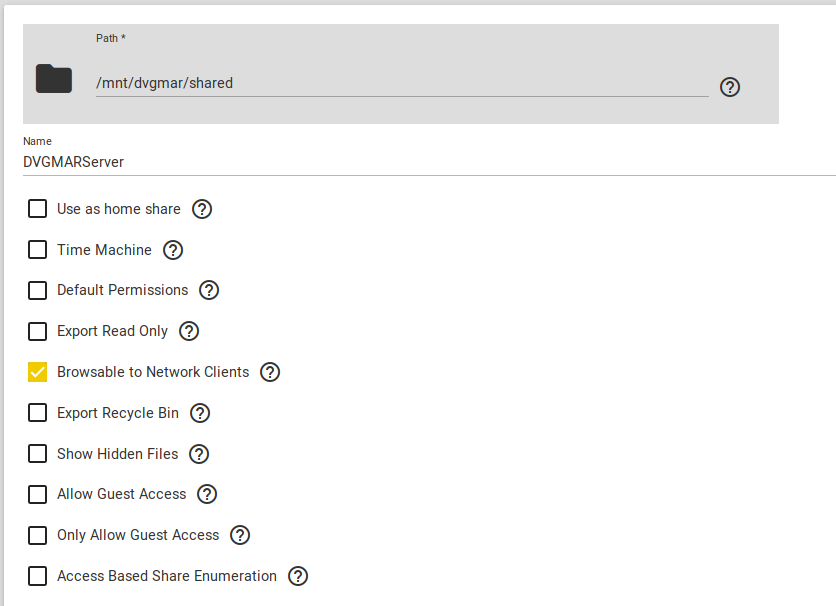Click the Path field /mnt/dvgmar/shared
This screenshot has width=836, height=606.
400,83
